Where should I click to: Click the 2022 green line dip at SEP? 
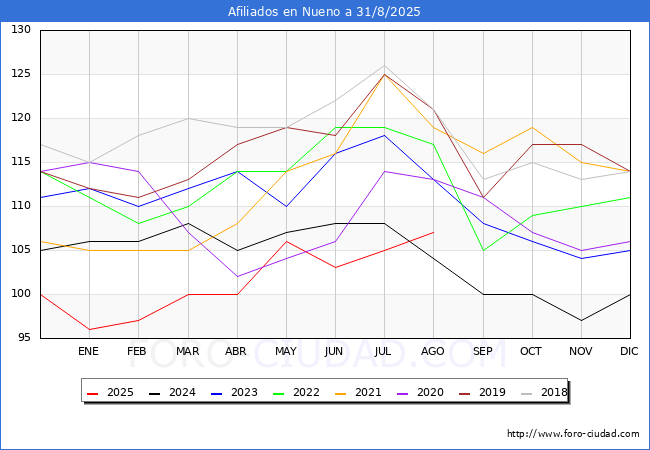point(483,250)
